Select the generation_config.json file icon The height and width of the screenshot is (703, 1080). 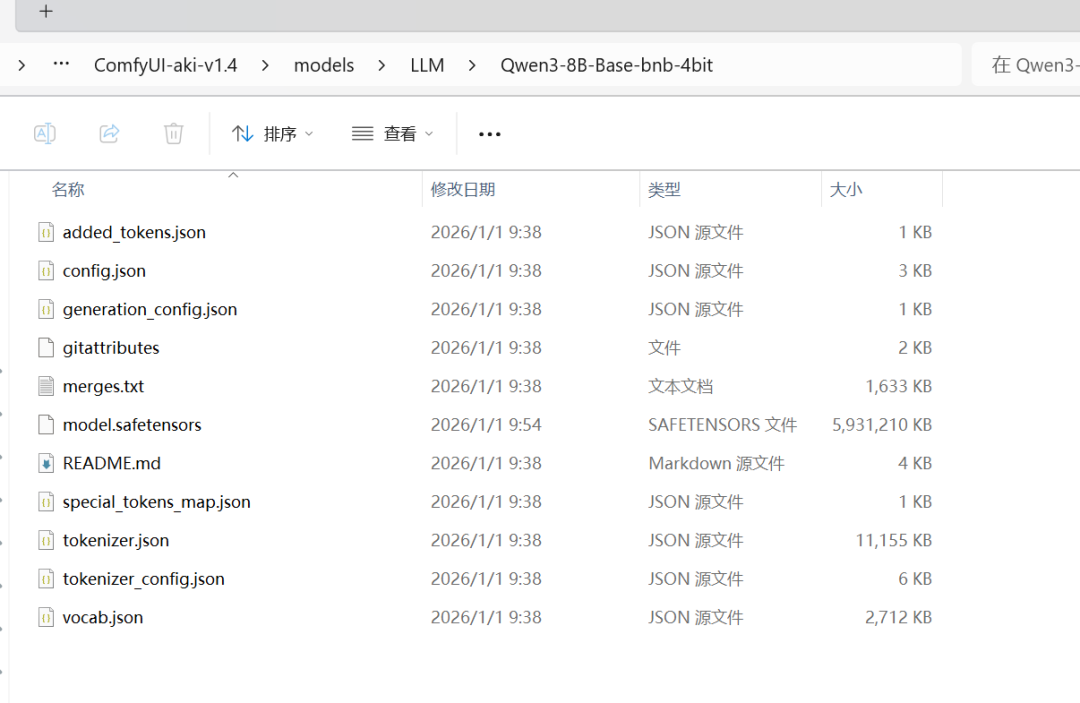coord(46,310)
